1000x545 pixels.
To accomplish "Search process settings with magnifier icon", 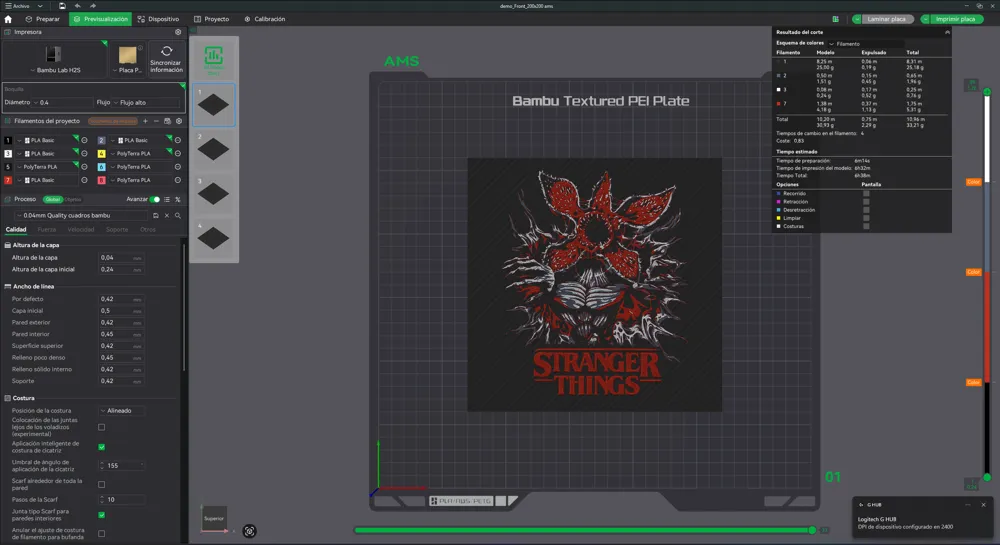I will tap(178, 215).
